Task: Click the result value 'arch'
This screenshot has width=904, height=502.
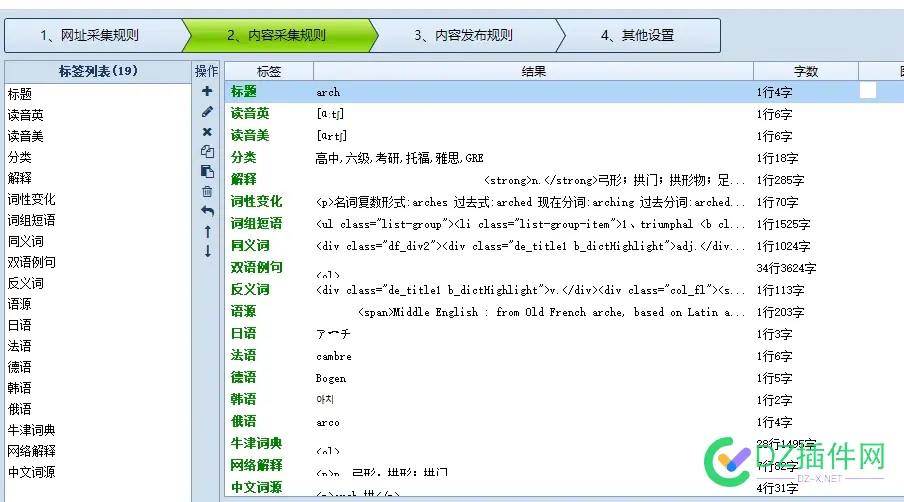Action: click(328, 92)
